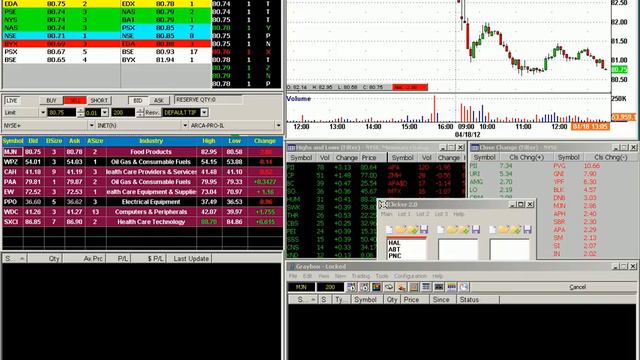
Task: Save the first Clicker list via floppy icon
Action: coord(424,230)
